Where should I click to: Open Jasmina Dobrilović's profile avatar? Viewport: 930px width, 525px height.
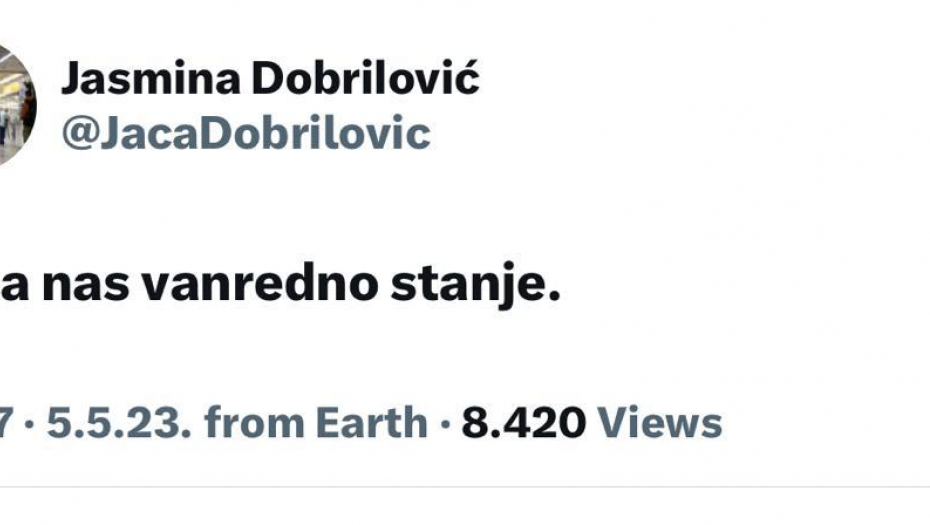click(x=15, y=105)
